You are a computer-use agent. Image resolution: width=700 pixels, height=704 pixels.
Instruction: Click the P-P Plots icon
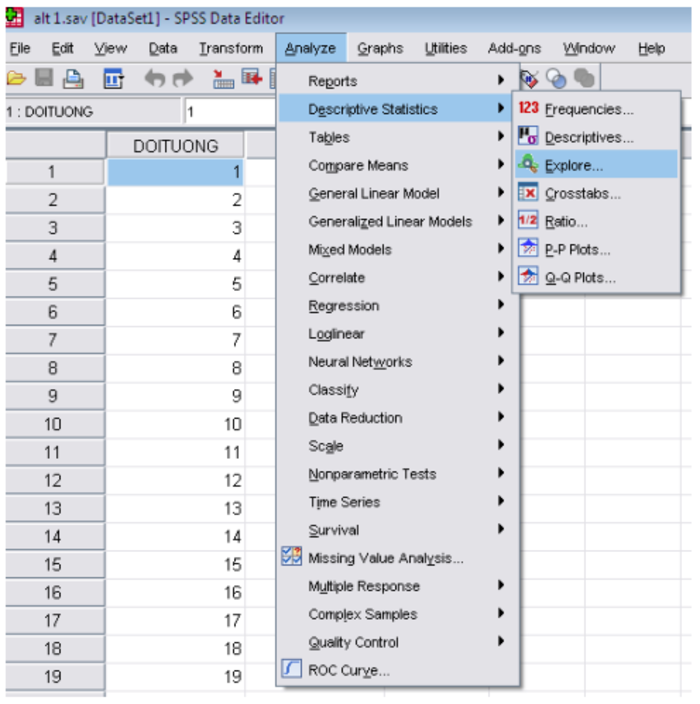click(528, 248)
